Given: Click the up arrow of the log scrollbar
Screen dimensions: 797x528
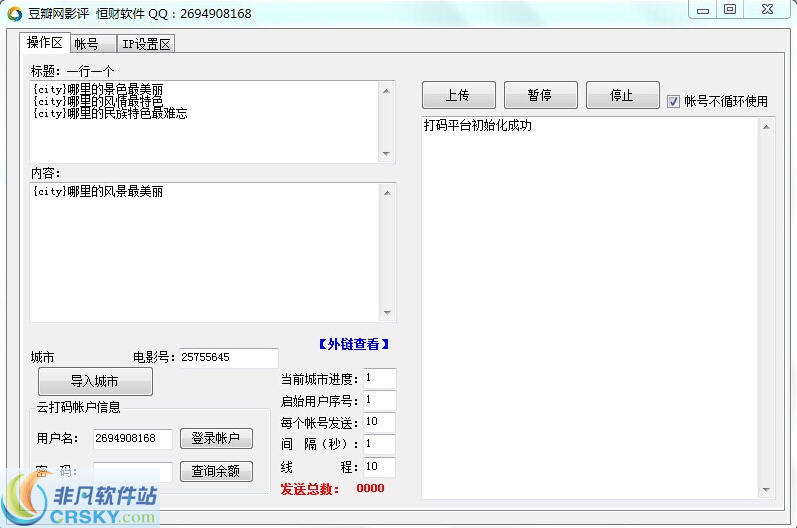Looking at the screenshot, I should (766, 127).
